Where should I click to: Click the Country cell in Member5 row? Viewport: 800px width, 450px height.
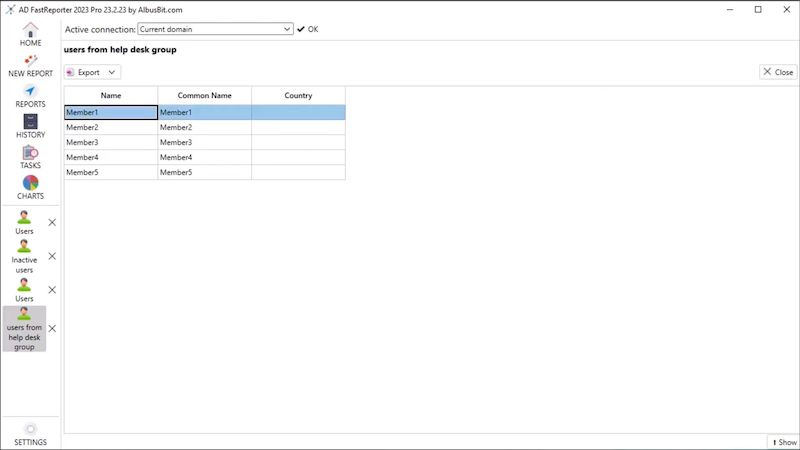[x=298, y=172]
